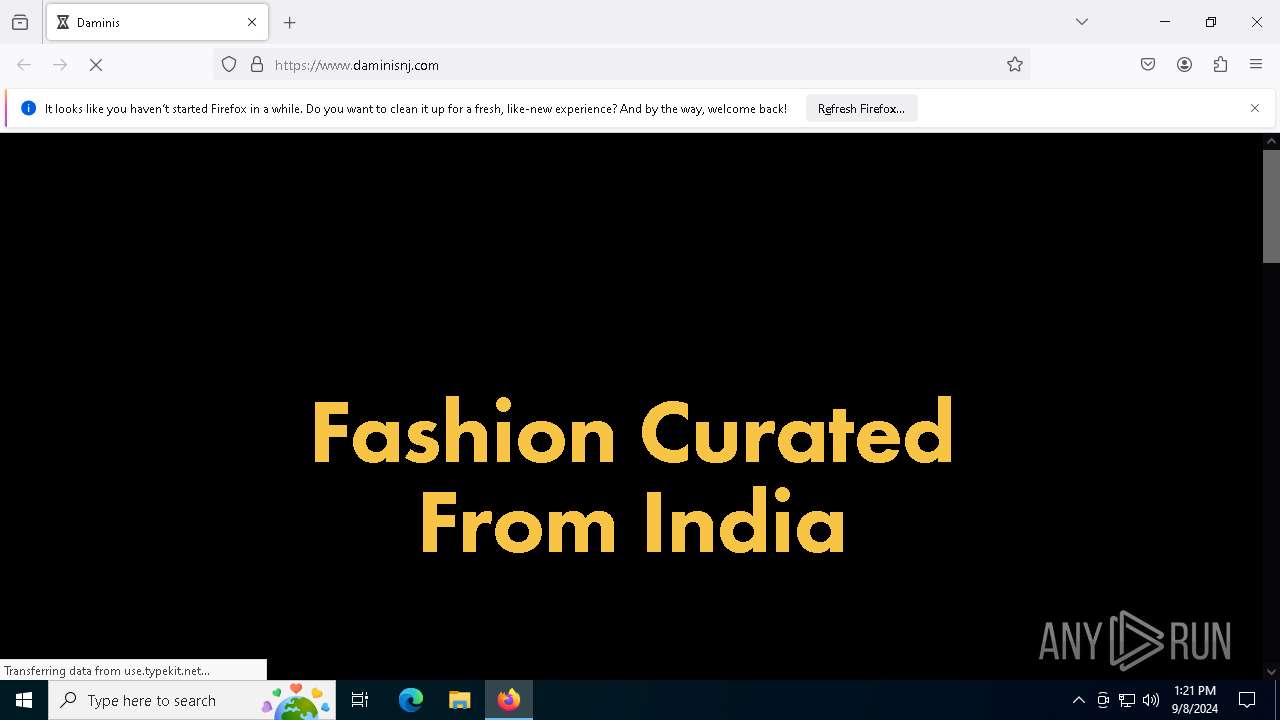Click the Refresh Firefox button
The width and height of the screenshot is (1280, 720).
click(x=861, y=108)
